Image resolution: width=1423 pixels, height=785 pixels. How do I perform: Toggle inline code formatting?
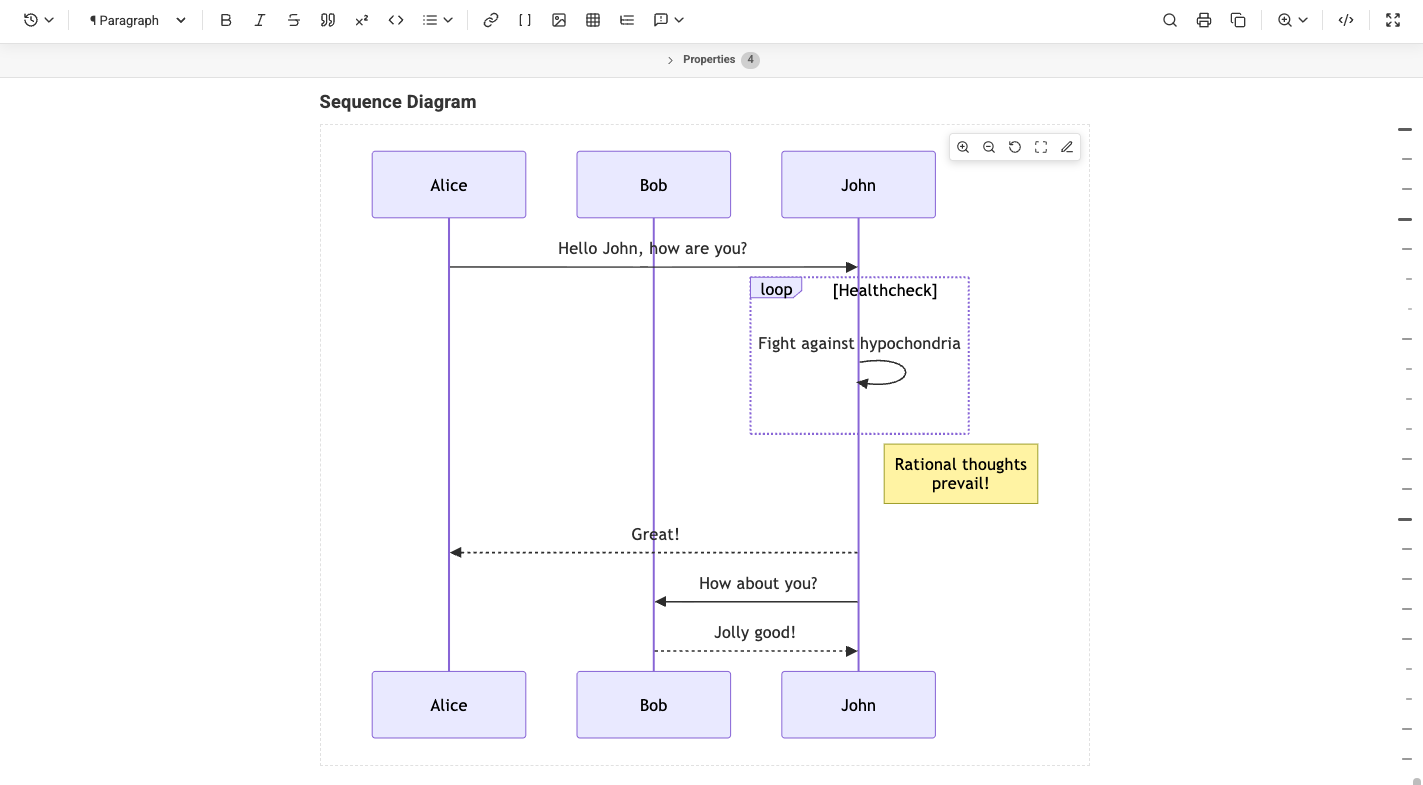click(x=396, y=20)
